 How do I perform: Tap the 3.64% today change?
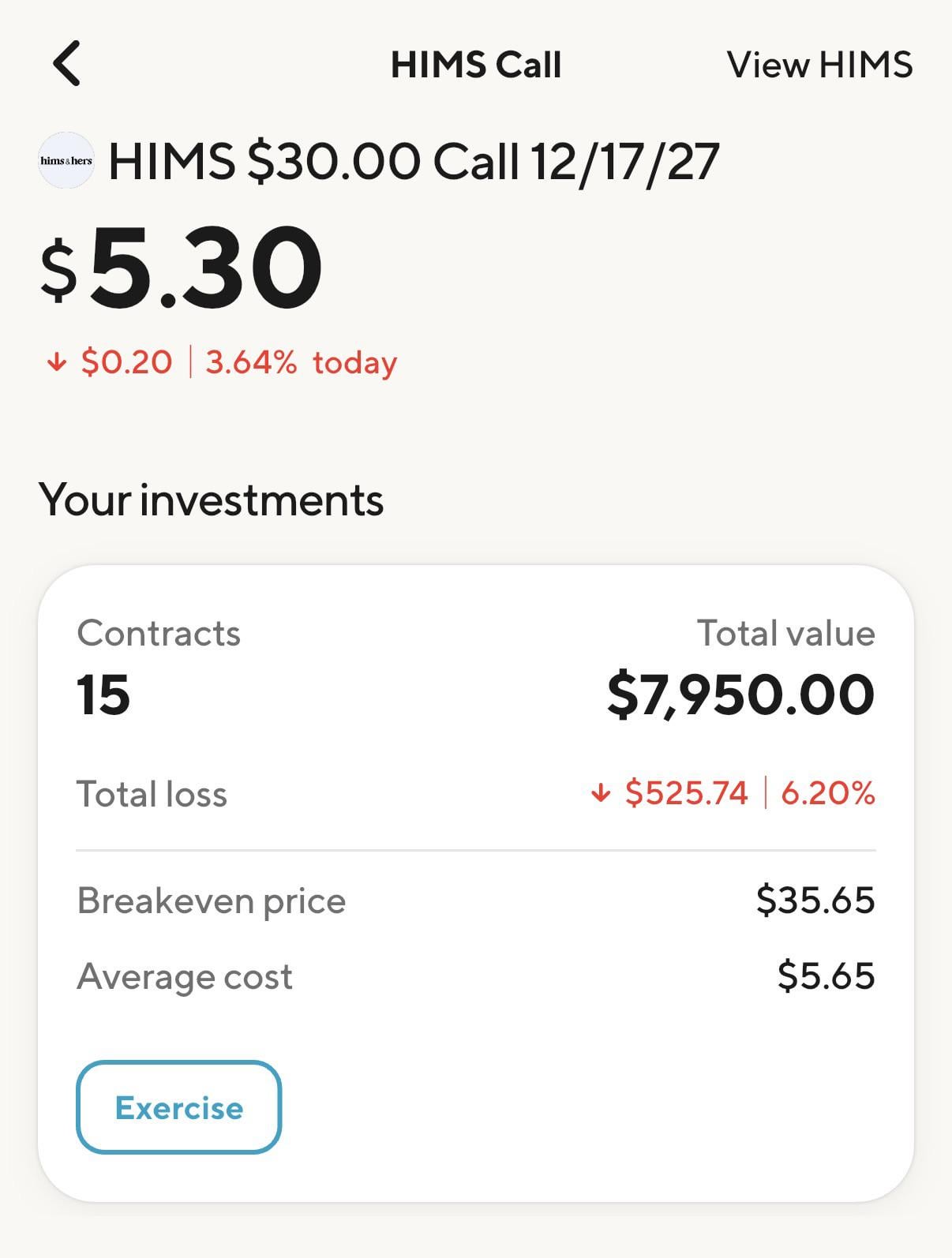(x=301, y=363)
